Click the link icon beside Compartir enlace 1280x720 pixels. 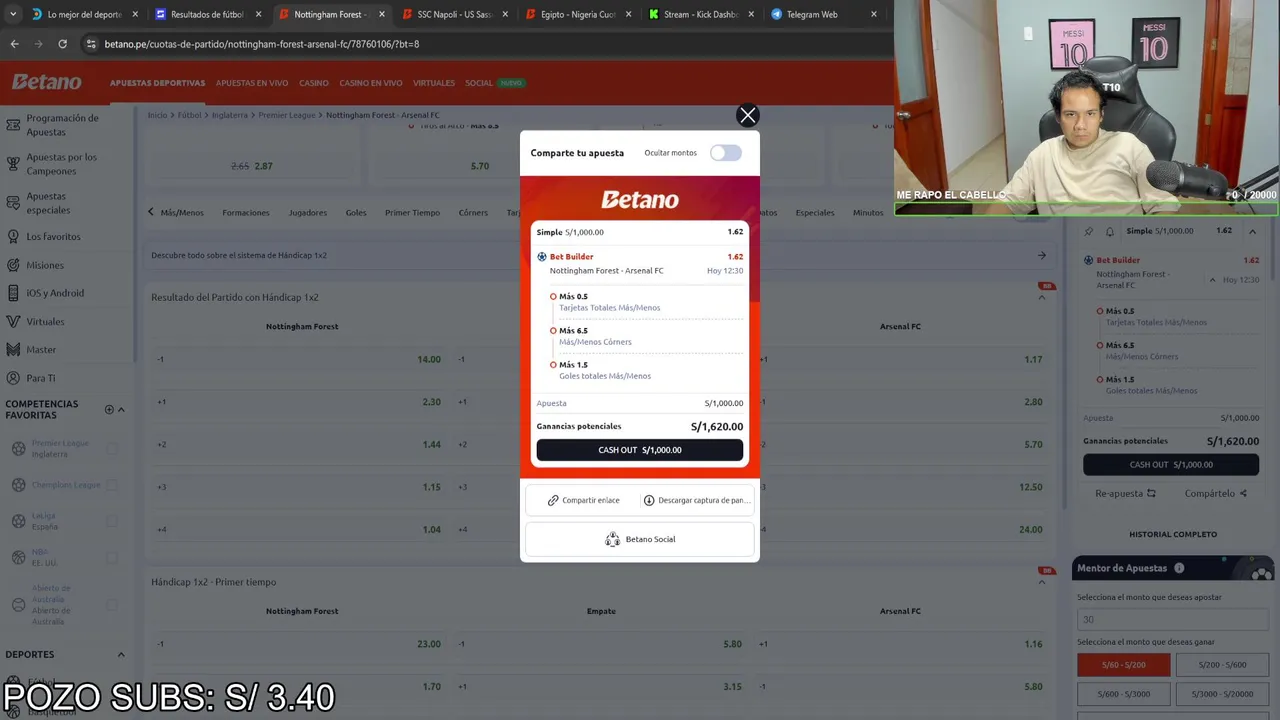pos(553,500)
